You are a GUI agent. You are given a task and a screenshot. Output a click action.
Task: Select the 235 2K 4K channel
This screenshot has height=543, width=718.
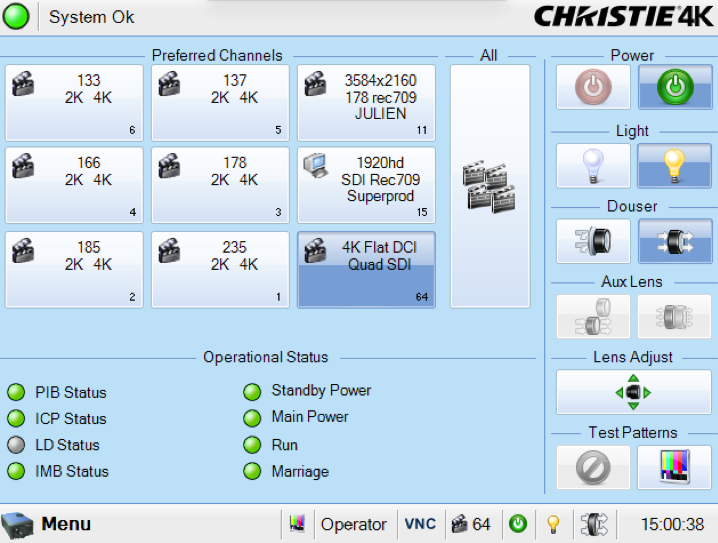point(220,268)
